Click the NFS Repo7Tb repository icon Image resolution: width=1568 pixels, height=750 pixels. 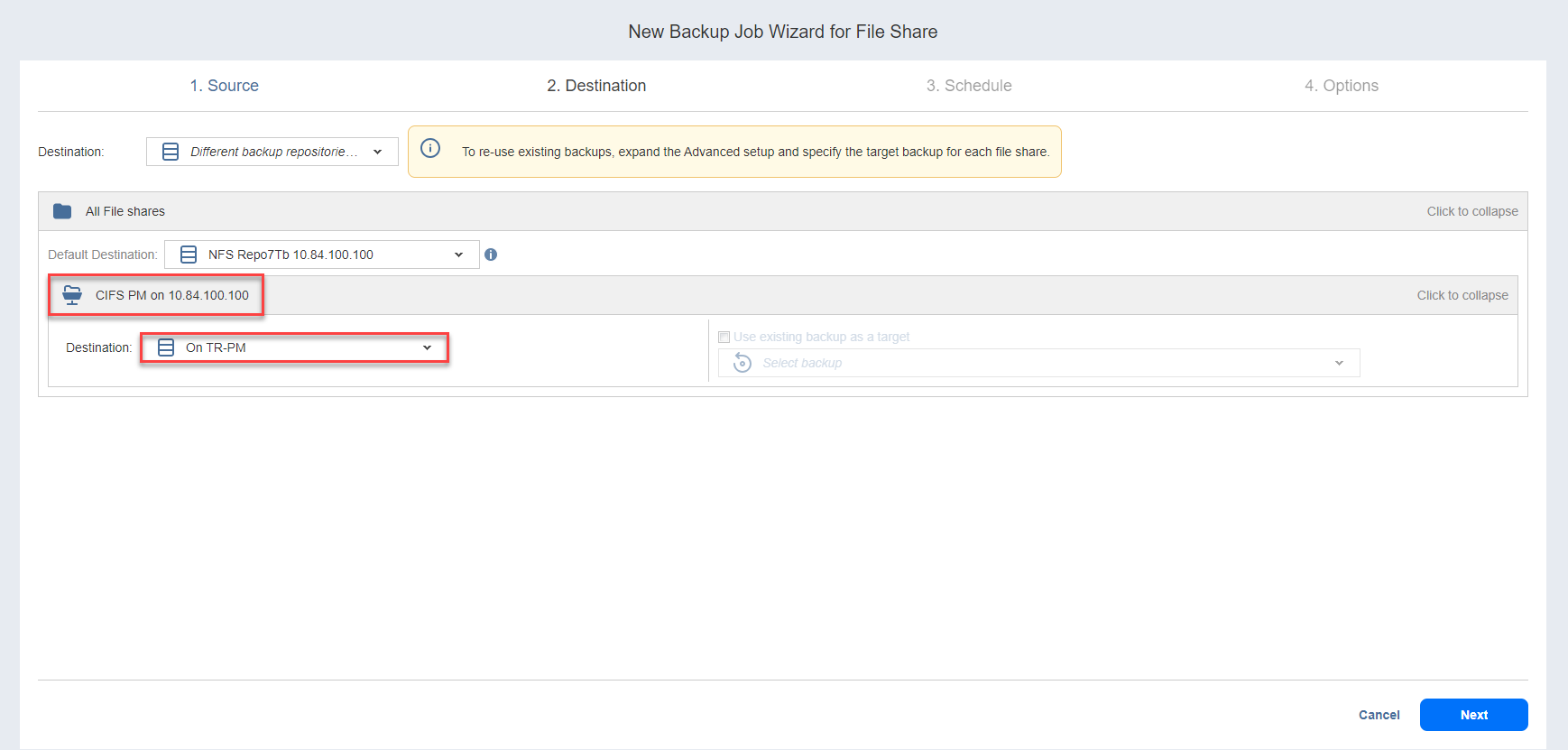click(x=189, y=255)
